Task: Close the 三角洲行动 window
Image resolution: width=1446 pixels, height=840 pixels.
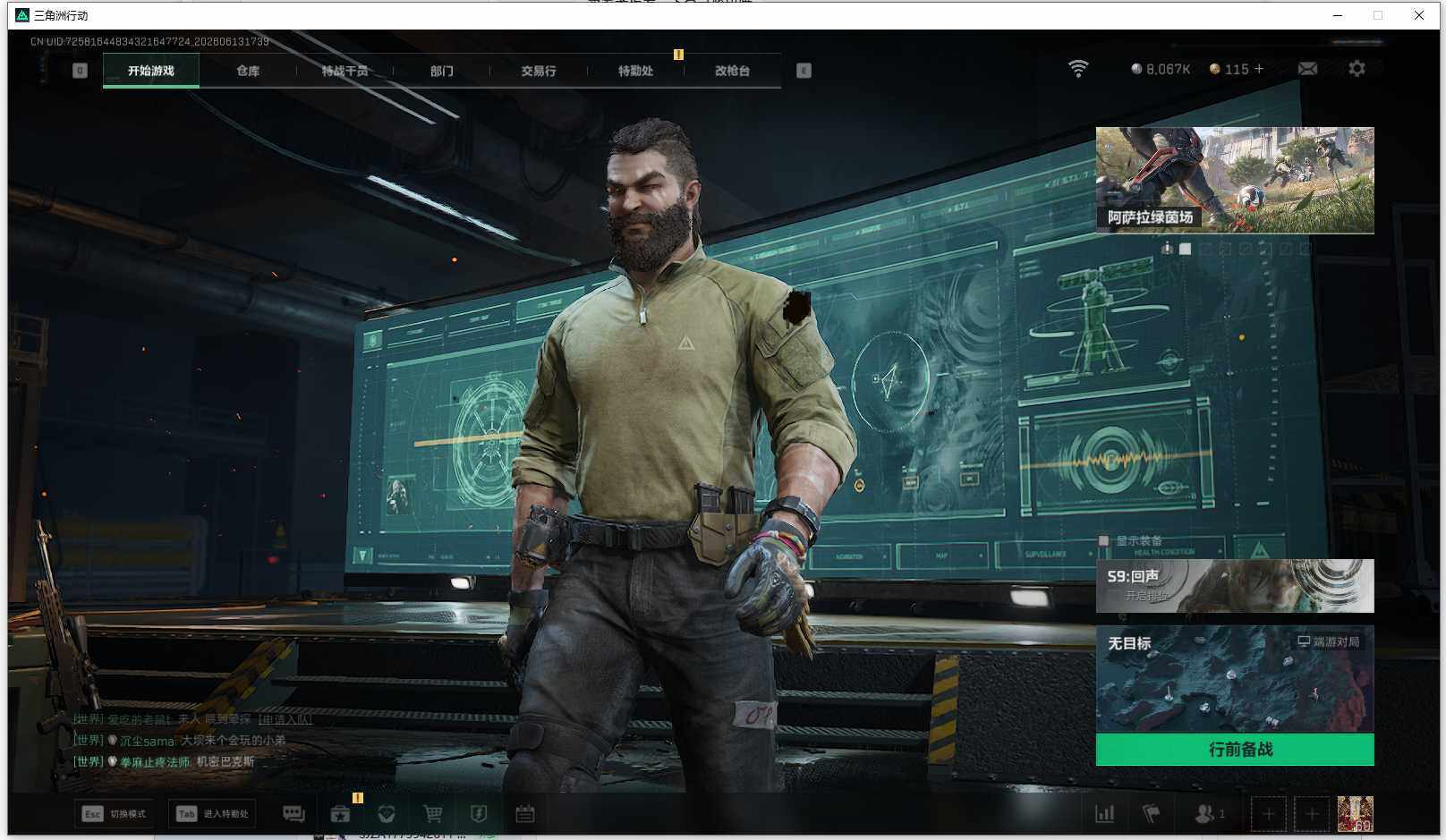Action: pos(1419,15)
